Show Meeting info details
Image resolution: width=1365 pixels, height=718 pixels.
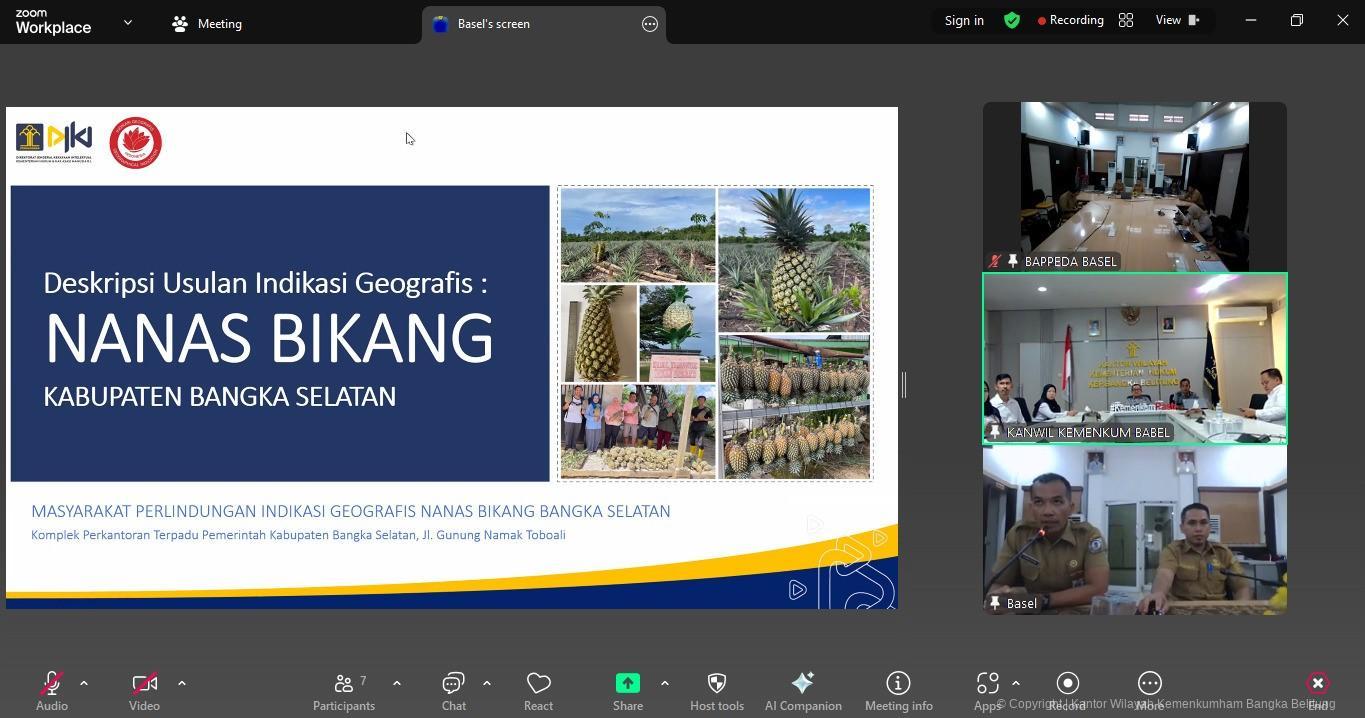[x=898, y=691]
